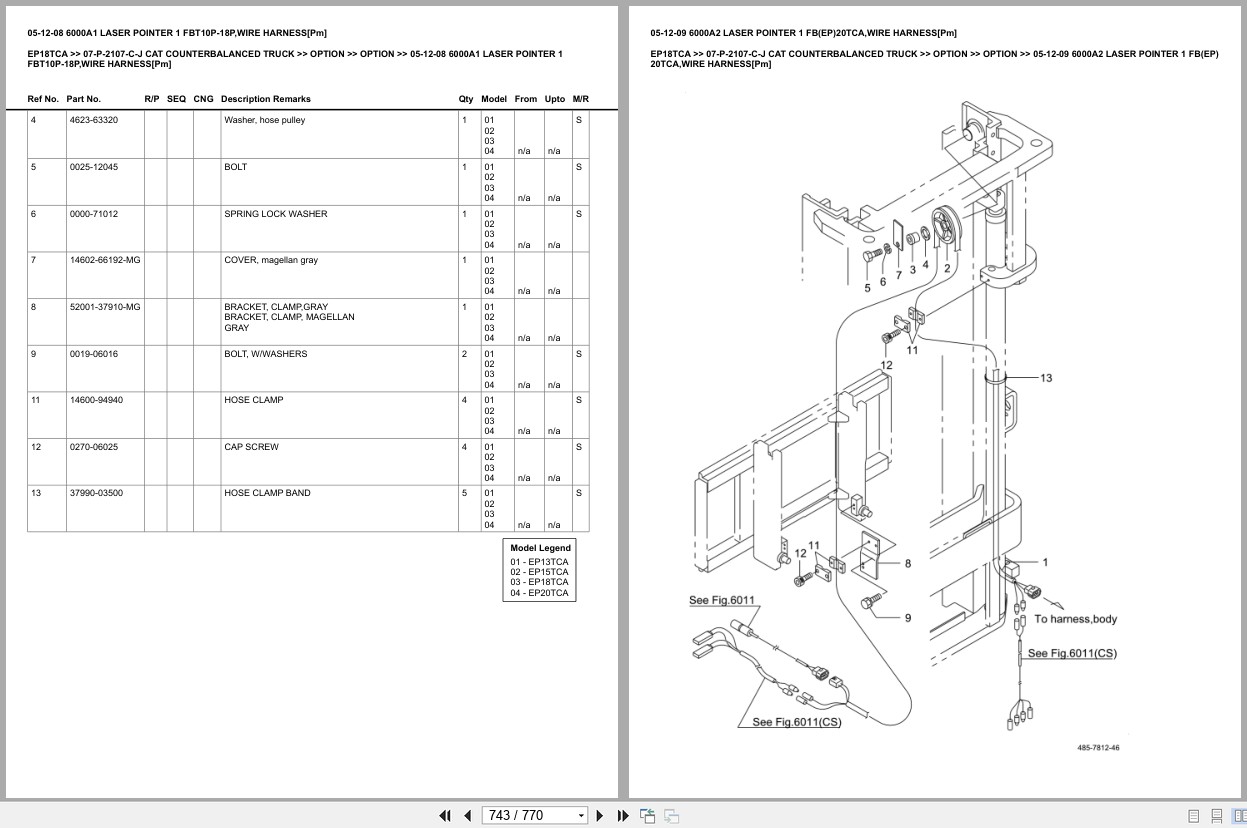Navigate forward in view history
Screen dimensions: 1247x828
pyautogui.click(x=671, y=815)
